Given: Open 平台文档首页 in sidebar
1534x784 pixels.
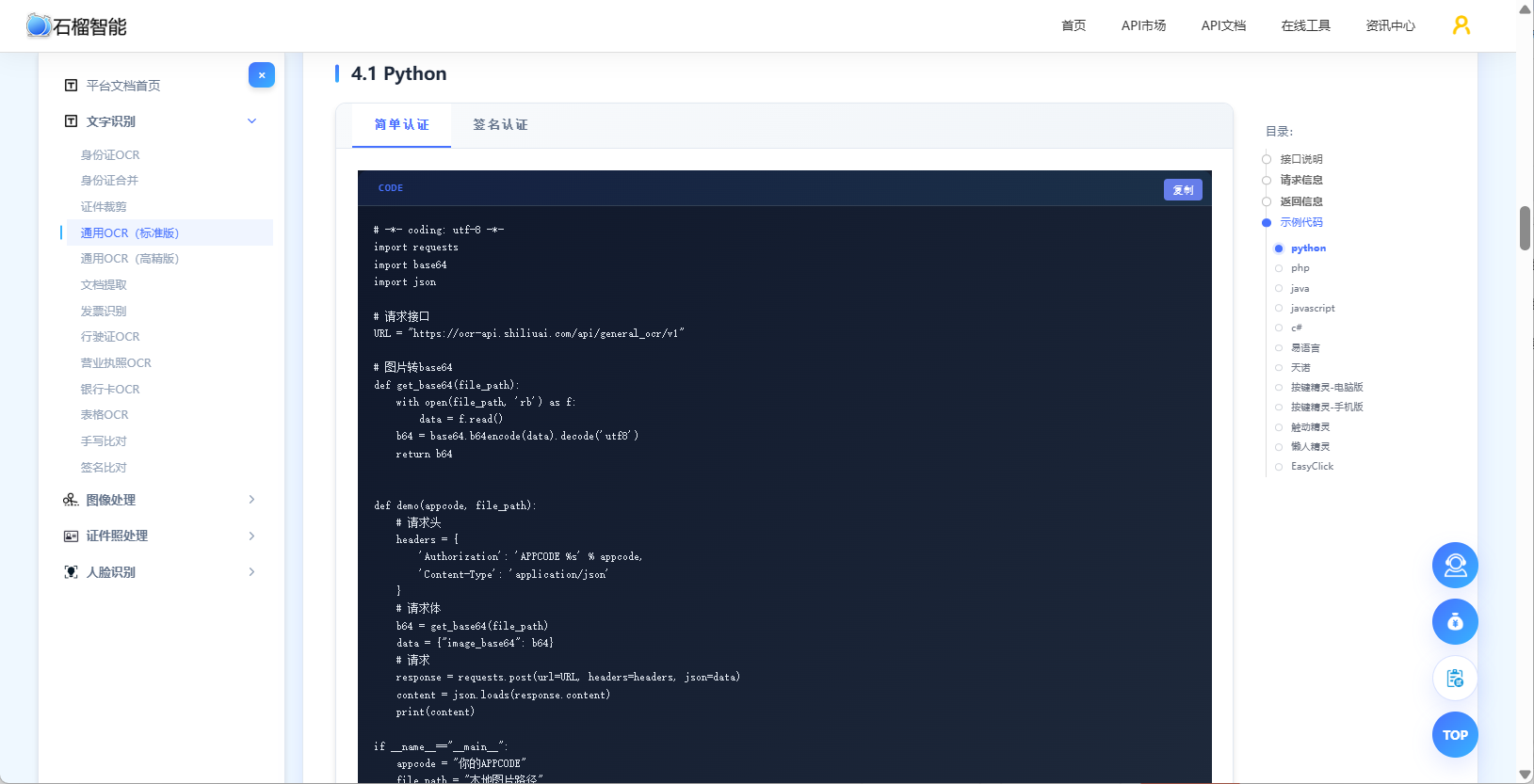Looking at the screenshot, I should coord(123,86).
